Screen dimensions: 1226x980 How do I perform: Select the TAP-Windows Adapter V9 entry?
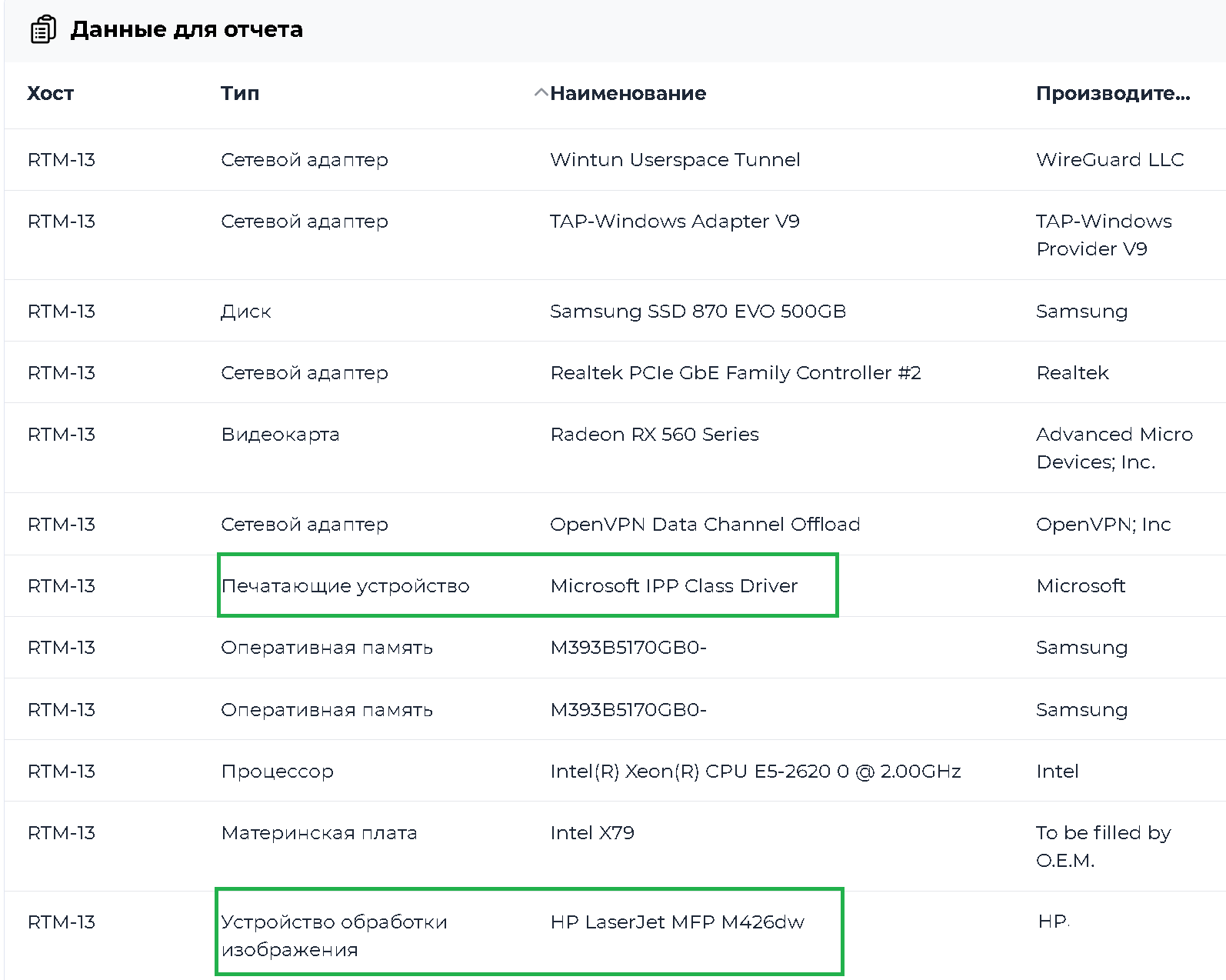(x=675, y=222)
